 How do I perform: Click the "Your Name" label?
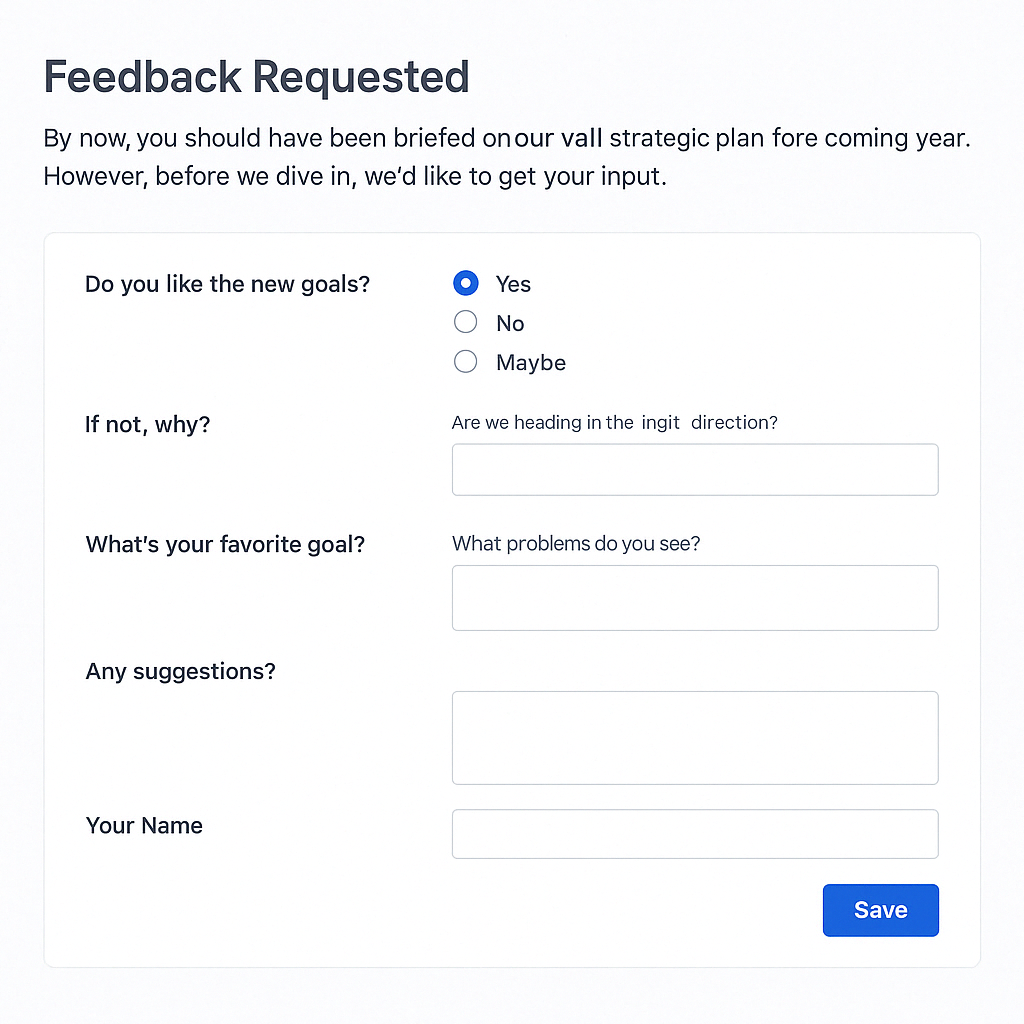144,825
